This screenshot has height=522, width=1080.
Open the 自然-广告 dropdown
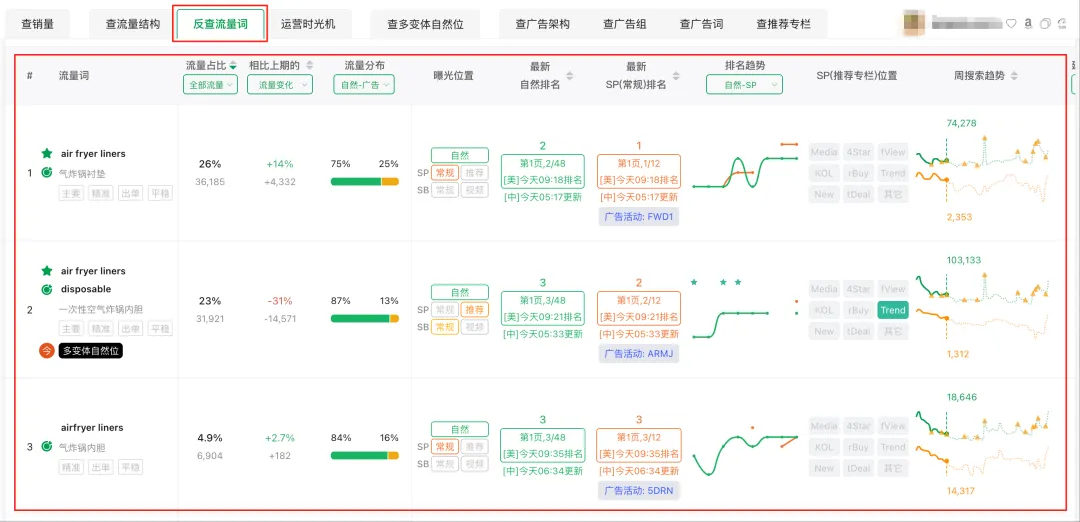364,85
